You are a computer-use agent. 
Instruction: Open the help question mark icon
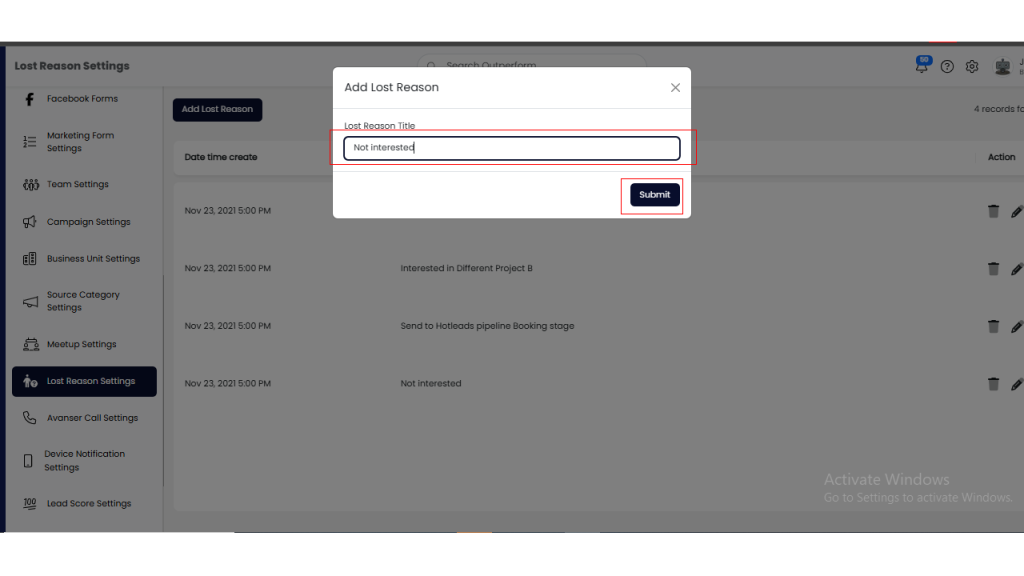(x=947, y=67)
